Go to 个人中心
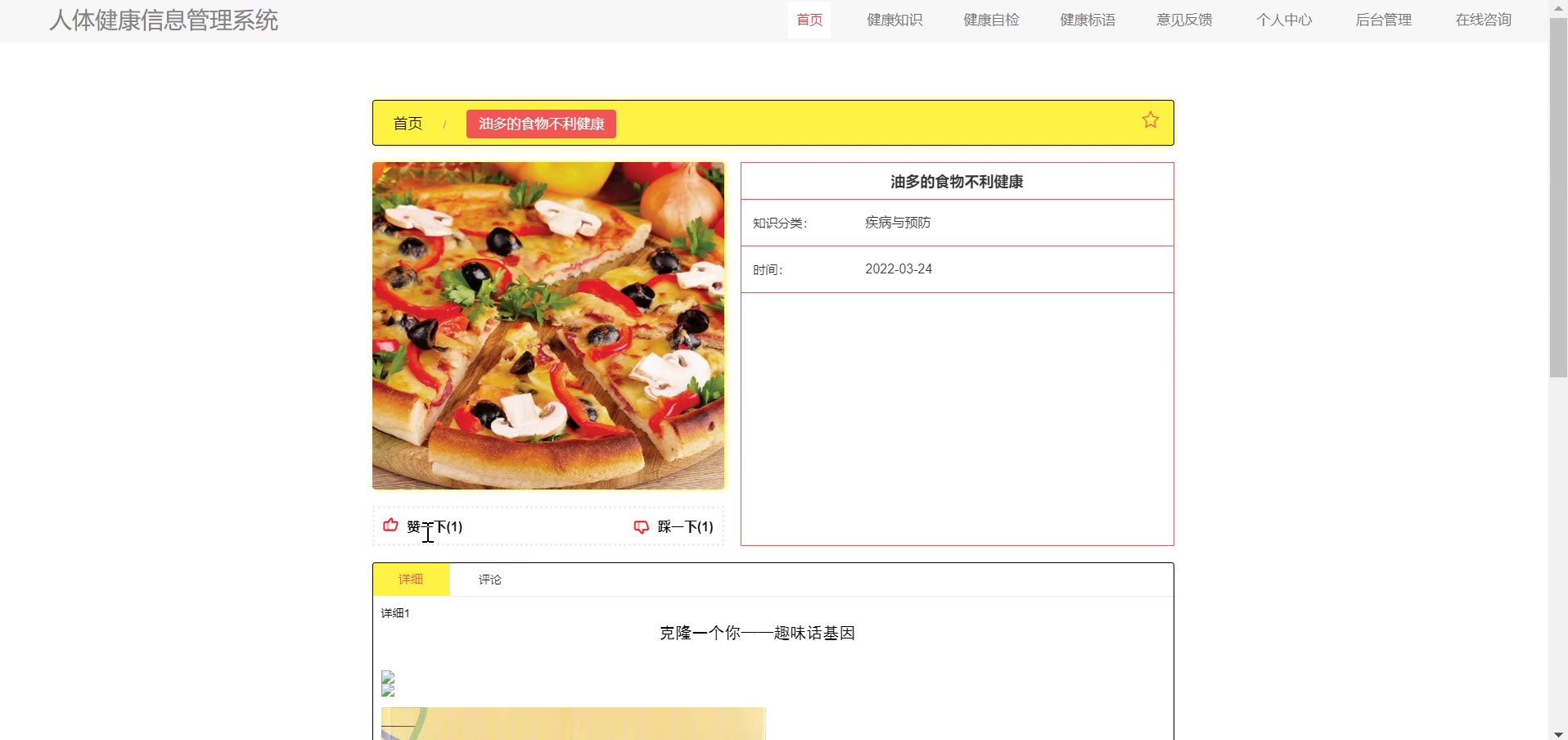Screen dimensions: 1568x740 (x=1284, y=20)
